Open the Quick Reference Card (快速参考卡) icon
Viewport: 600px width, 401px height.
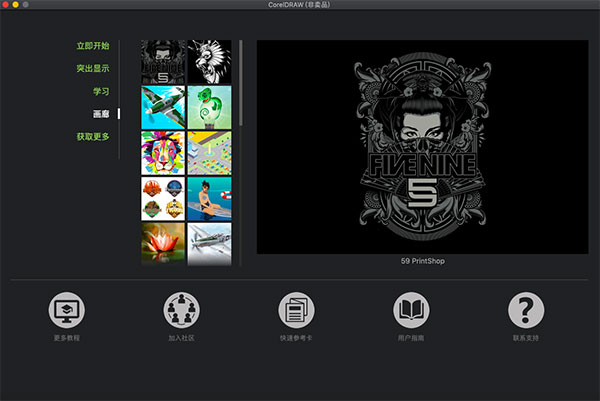click(x=296, y=310)
